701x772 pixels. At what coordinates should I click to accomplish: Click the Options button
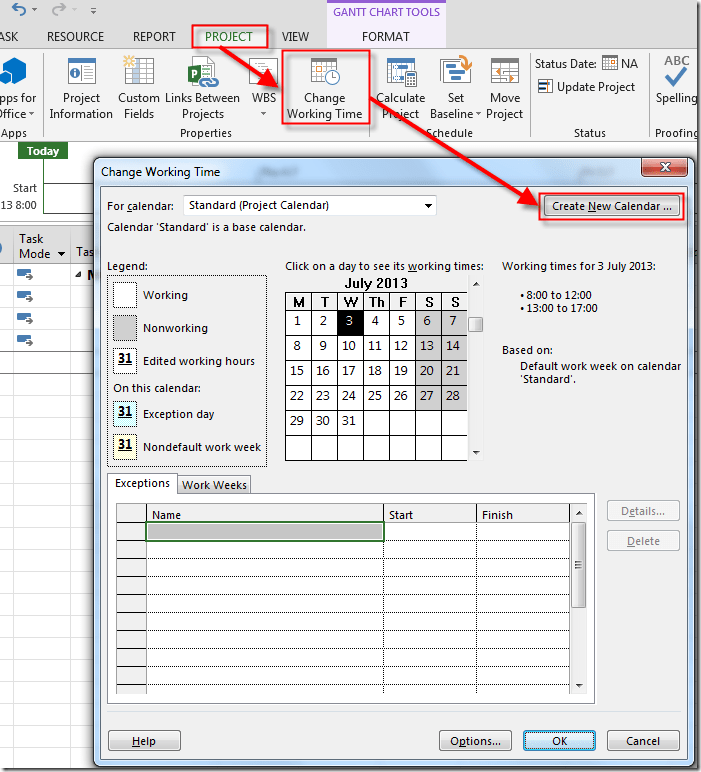pyautogui.click(x=475, y=741)
